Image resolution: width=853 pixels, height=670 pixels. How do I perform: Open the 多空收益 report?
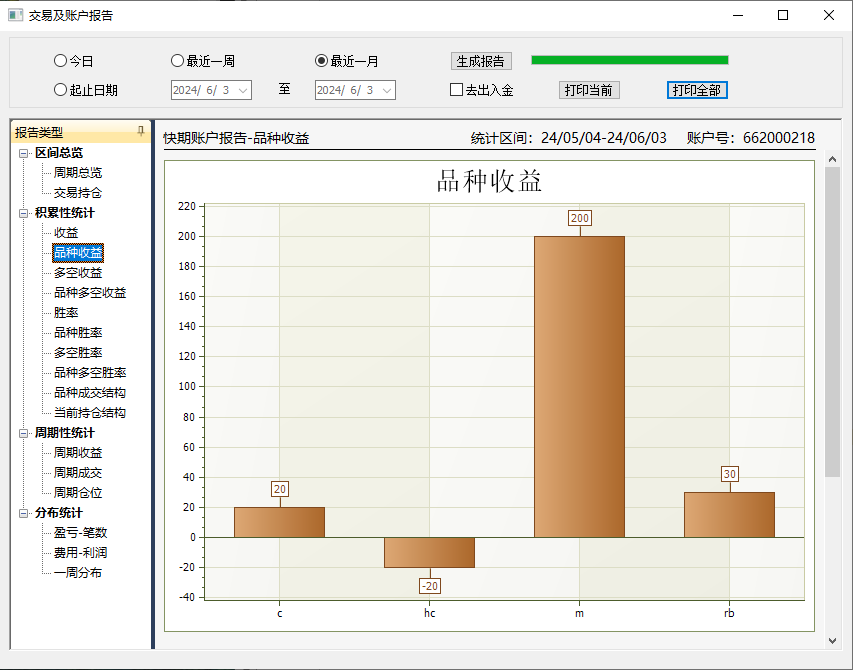pos(78,273)
